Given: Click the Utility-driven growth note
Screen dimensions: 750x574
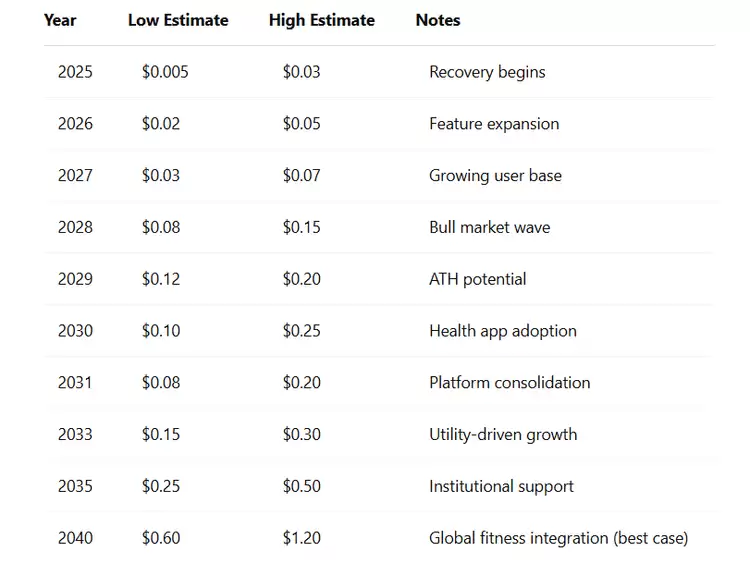Looking at the screenshot, I should (502, 434).
